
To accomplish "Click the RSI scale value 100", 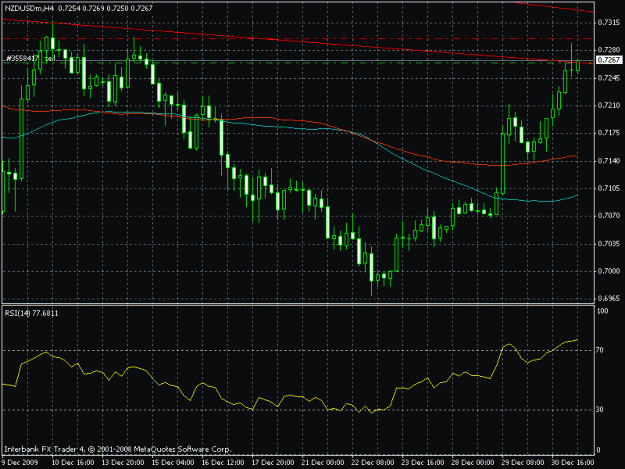I will point(603,311).
